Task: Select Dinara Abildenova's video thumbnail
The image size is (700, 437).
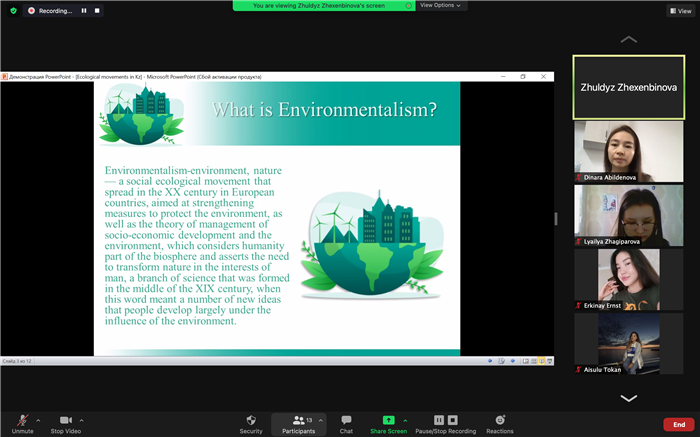Action: [x=614, y=150]
